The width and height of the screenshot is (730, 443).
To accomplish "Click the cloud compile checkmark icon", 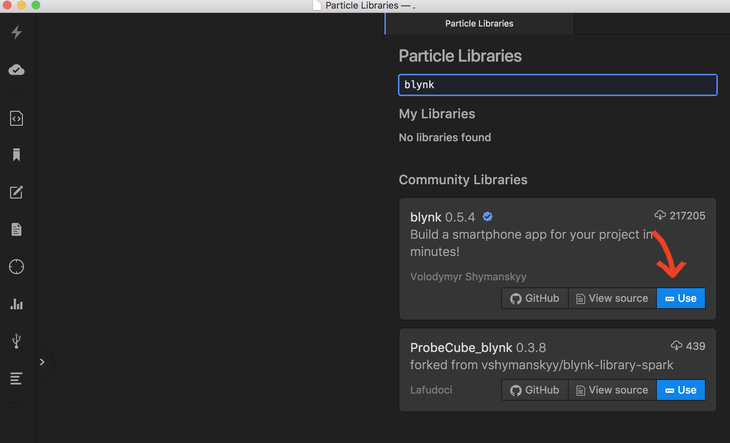I will (16, 70).
